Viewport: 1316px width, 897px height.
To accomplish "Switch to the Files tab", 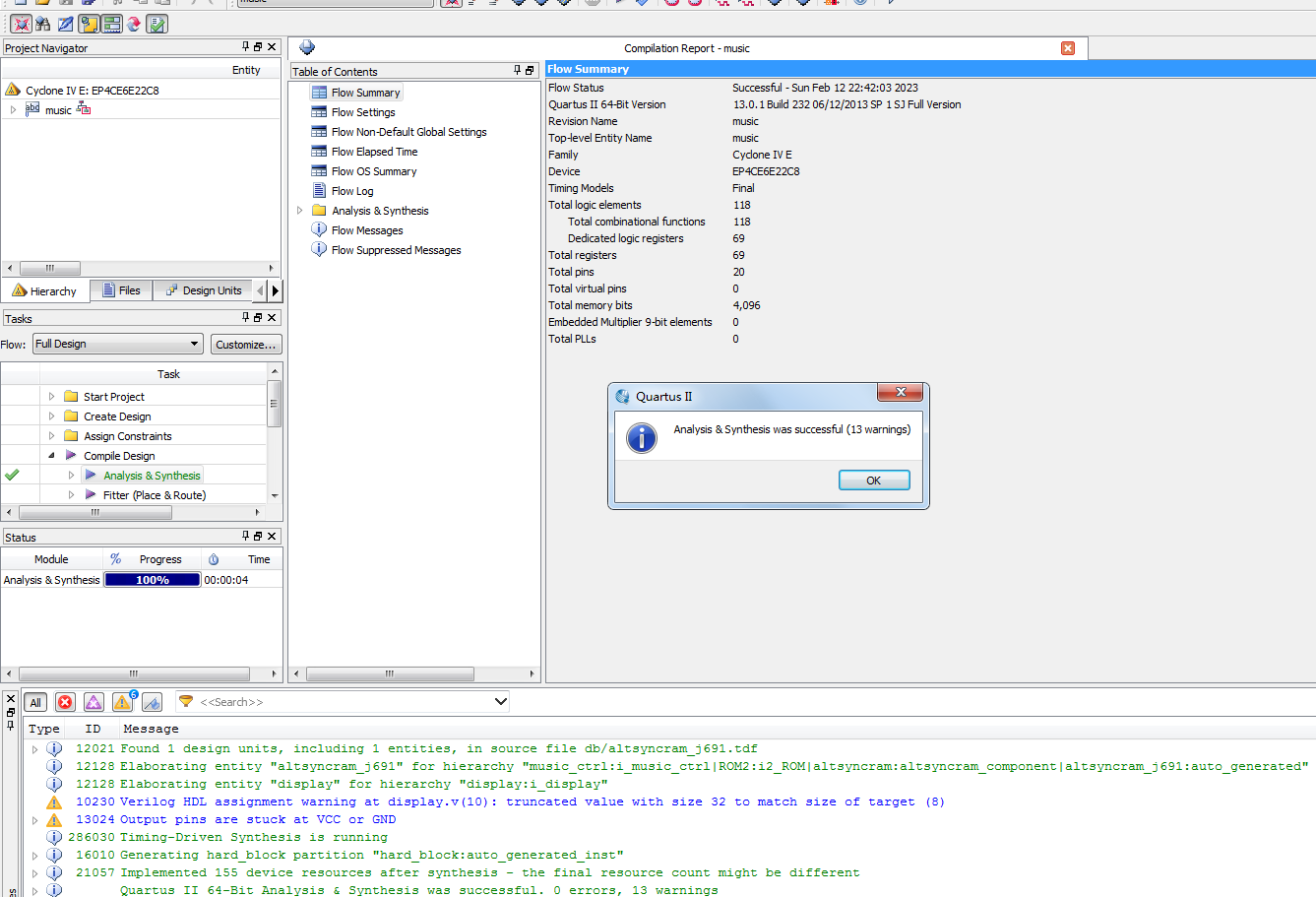I will [x=122, y=290].
